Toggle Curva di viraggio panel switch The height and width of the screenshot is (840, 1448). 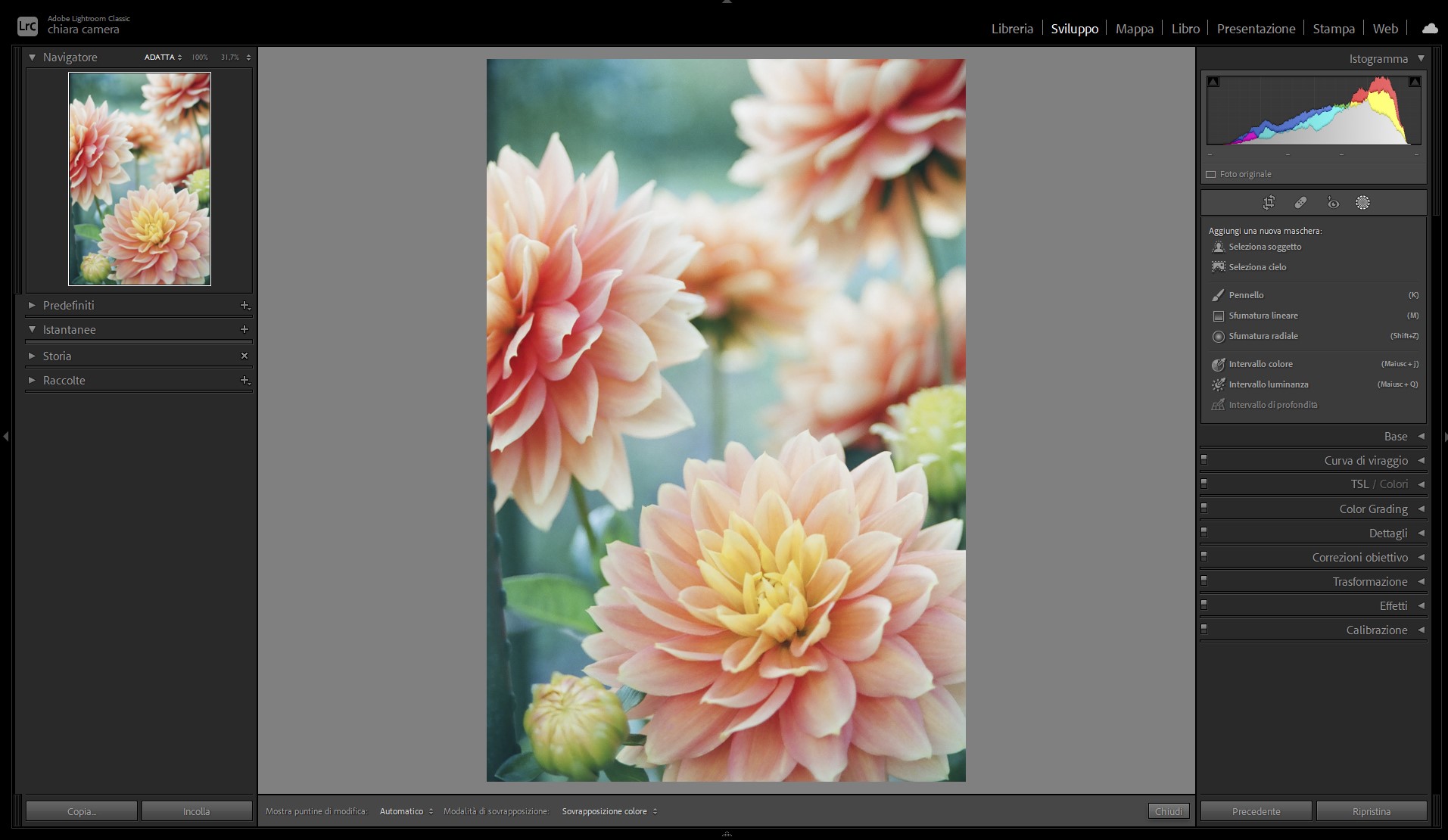1204,459
